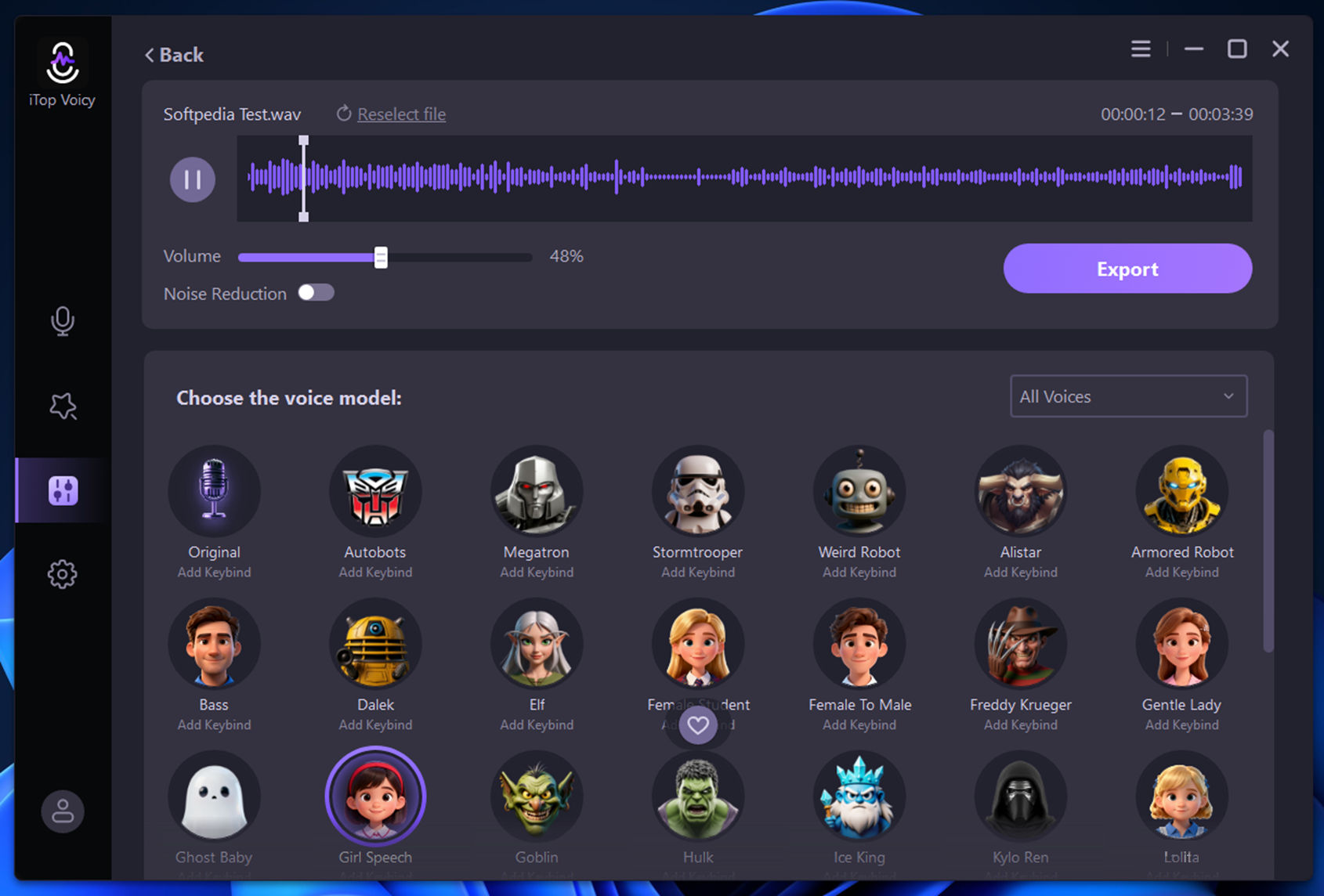The width and height of the screenshot is (1324, 896).
Task: Select the Lolita voice model
Action: [1182, 797]
